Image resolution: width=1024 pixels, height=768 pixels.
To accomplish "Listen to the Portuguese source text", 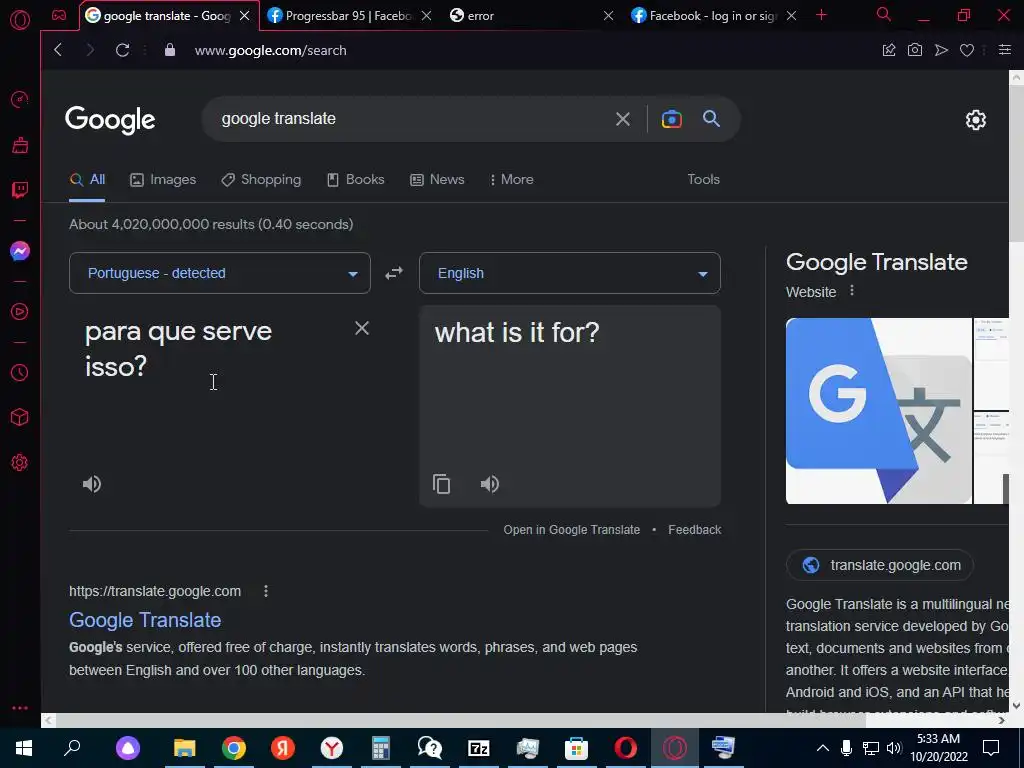I will tap(91, 484).
